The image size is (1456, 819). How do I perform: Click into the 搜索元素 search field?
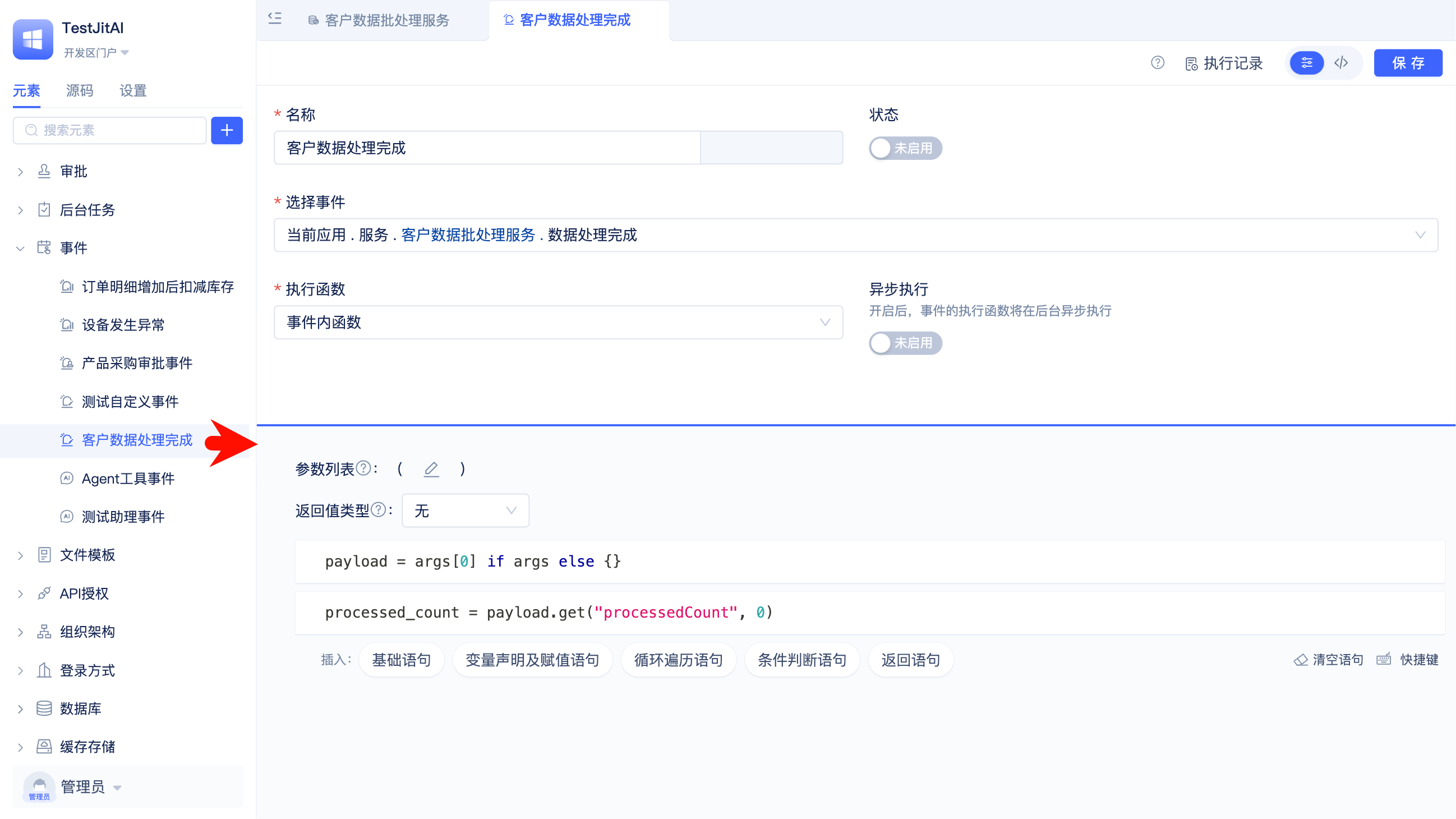tap(110, 131)
